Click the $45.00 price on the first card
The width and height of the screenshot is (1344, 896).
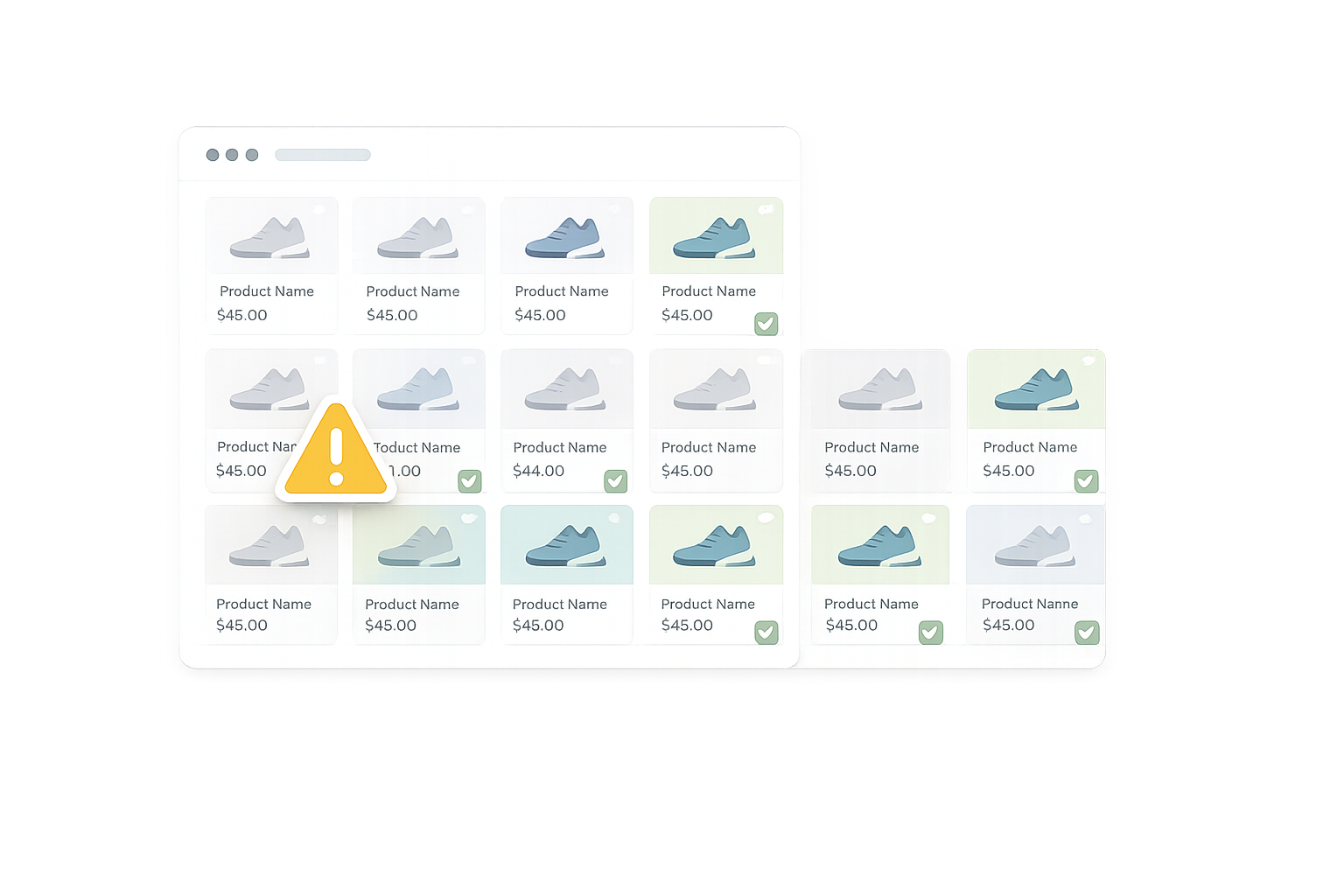[241, 315]
